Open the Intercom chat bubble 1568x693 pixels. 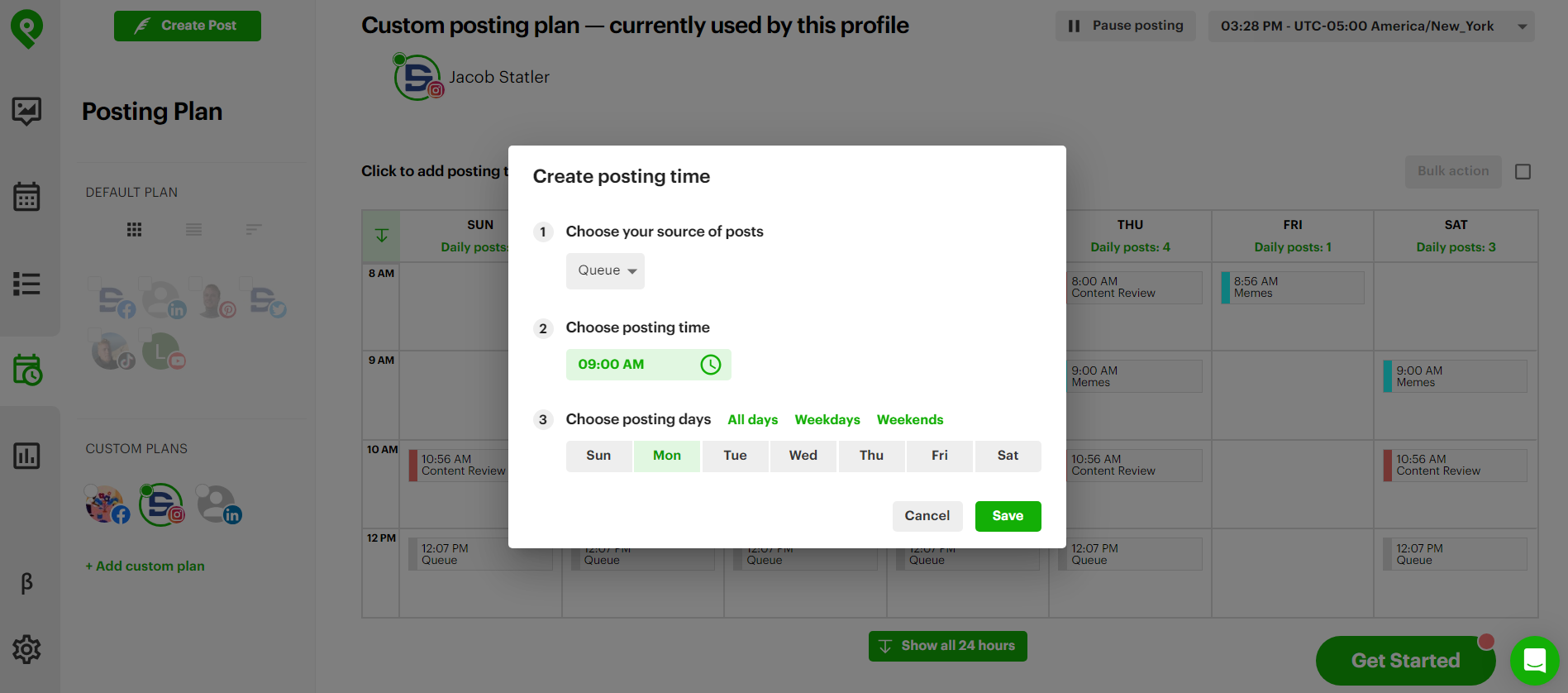pos(1534,660)
